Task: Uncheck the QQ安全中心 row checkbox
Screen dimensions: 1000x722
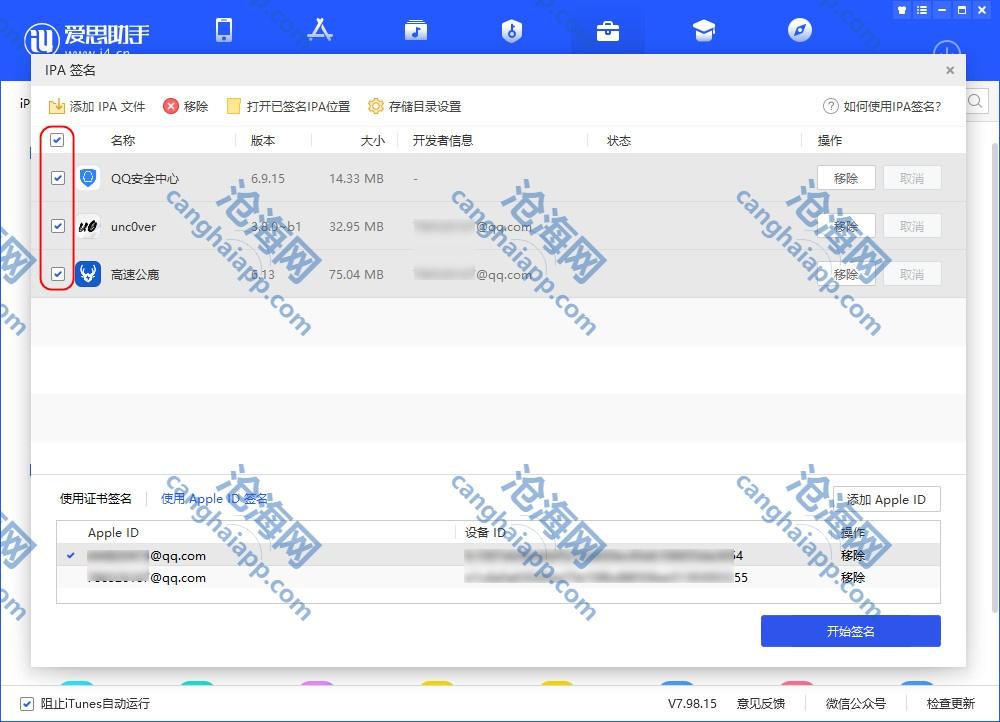Action: tap(57, 178)
